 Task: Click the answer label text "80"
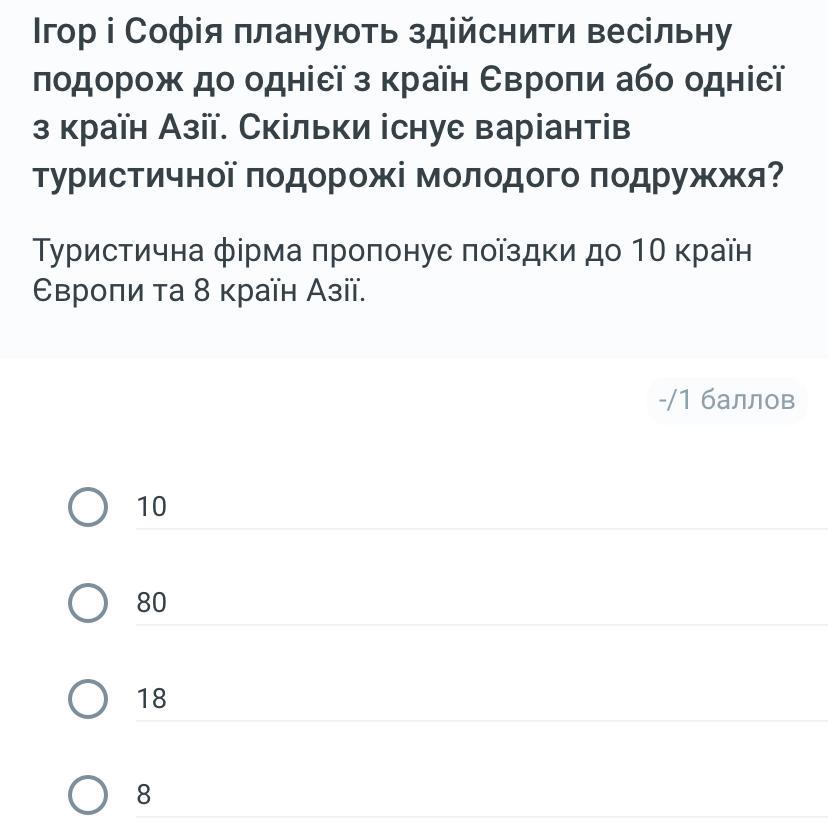[151, 603]
